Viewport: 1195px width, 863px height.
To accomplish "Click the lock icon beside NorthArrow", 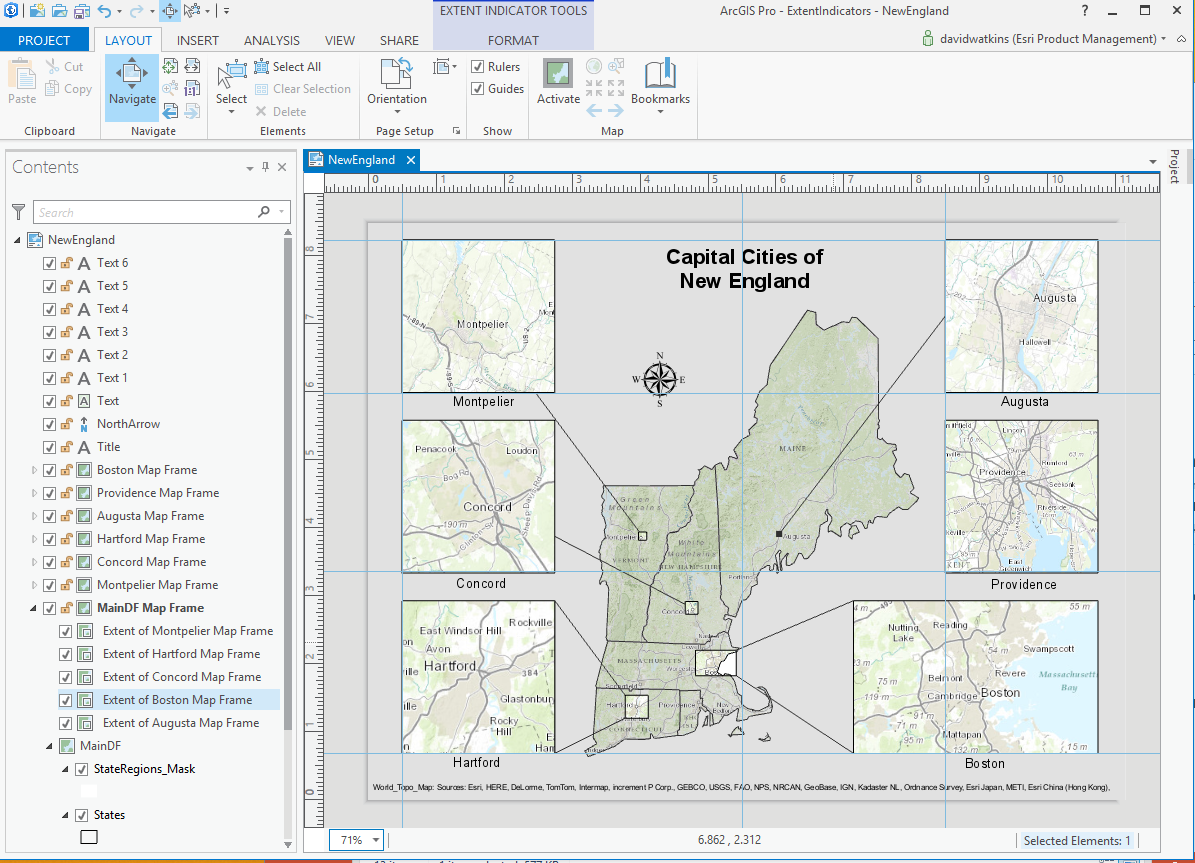I will point(66,424).
